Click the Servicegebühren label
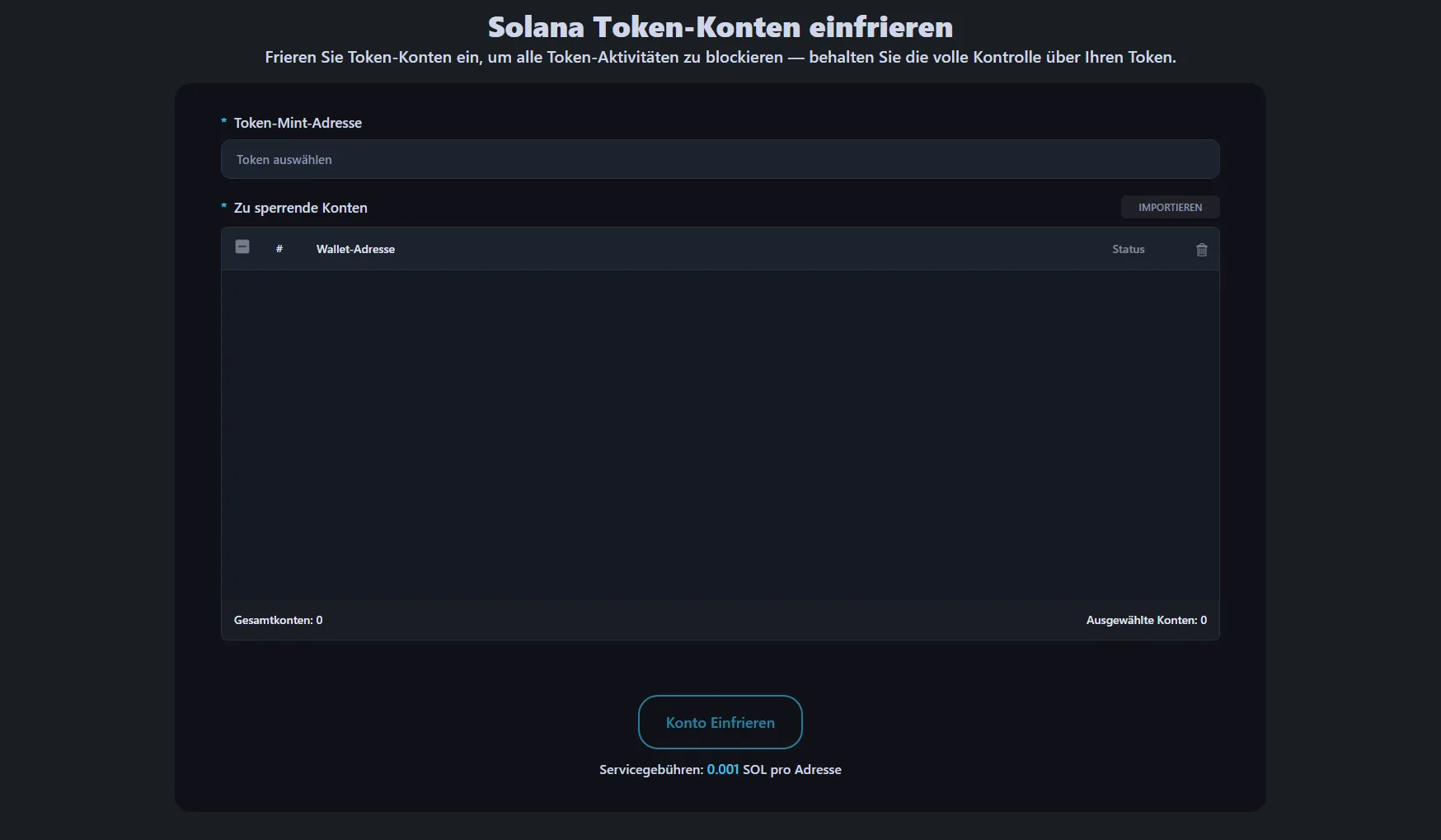Screen dimensions: 1441x840 click(x=650, y=769)
